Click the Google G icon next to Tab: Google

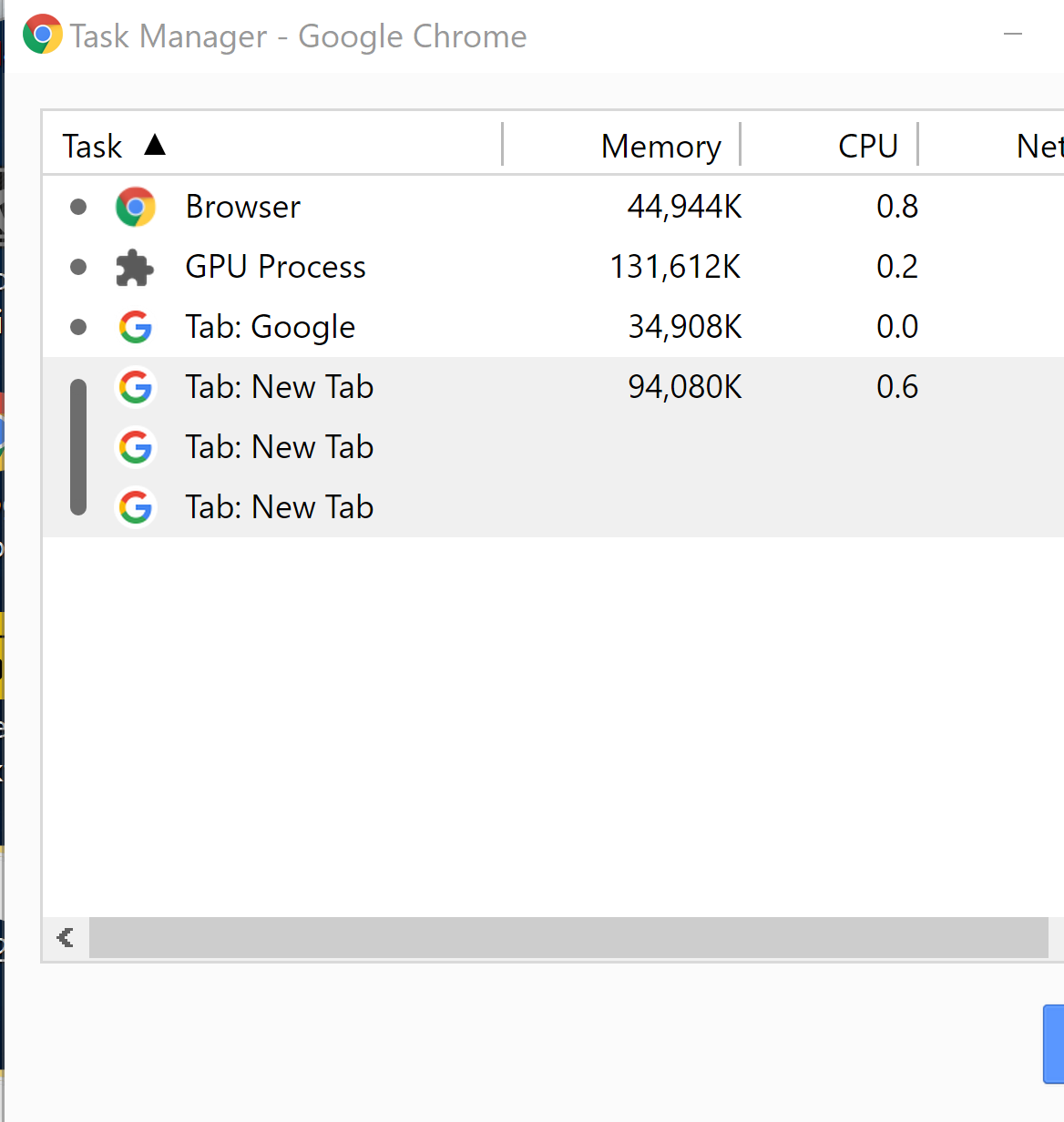pyautogui.click(x=135, y=327)
